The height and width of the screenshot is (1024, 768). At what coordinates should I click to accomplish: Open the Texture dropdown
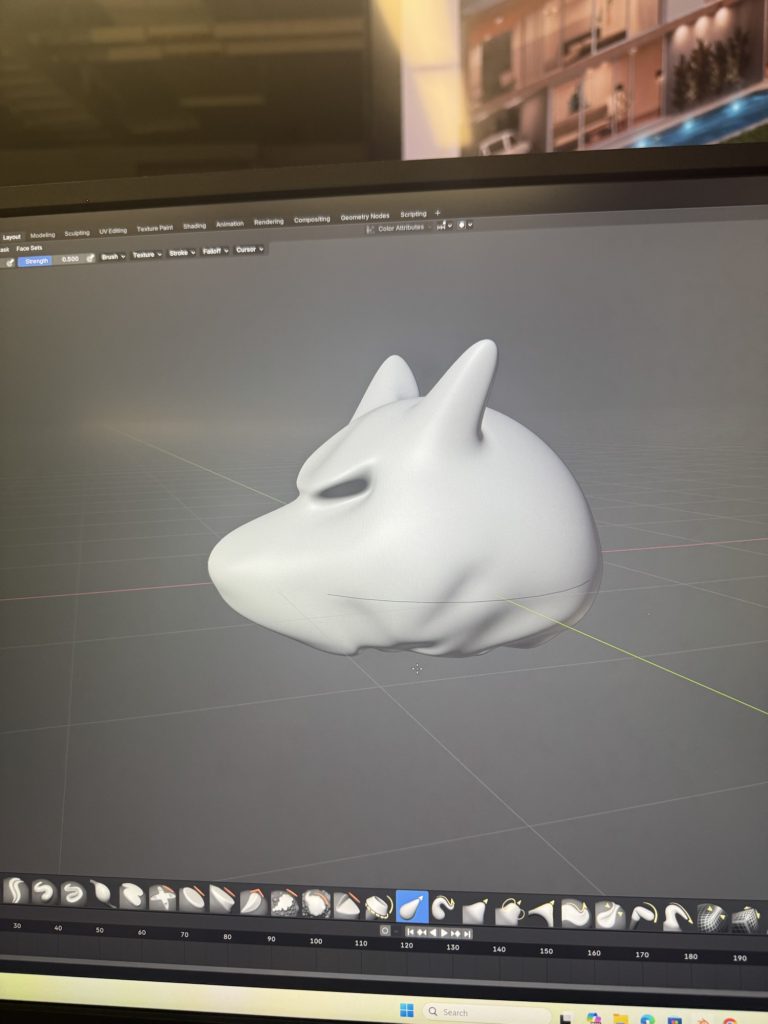pyautogui.click(x=147, y=255)
